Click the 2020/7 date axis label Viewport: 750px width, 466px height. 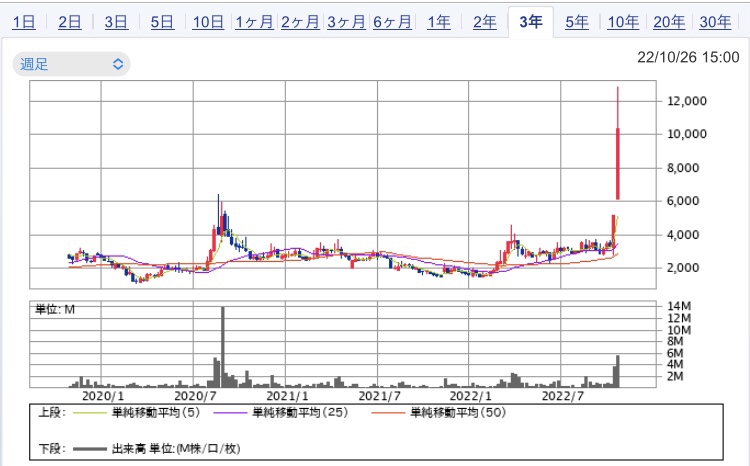coord(195,396)
